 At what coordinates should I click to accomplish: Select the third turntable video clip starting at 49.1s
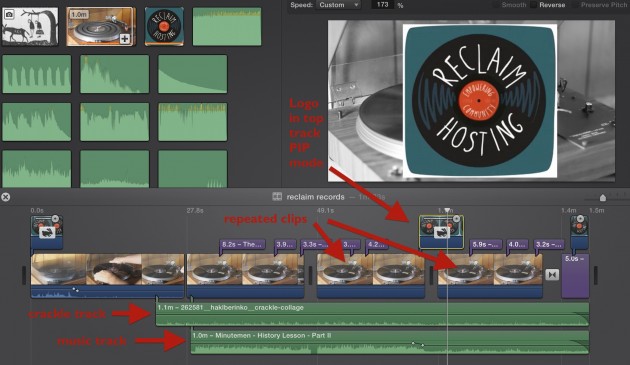371,276
